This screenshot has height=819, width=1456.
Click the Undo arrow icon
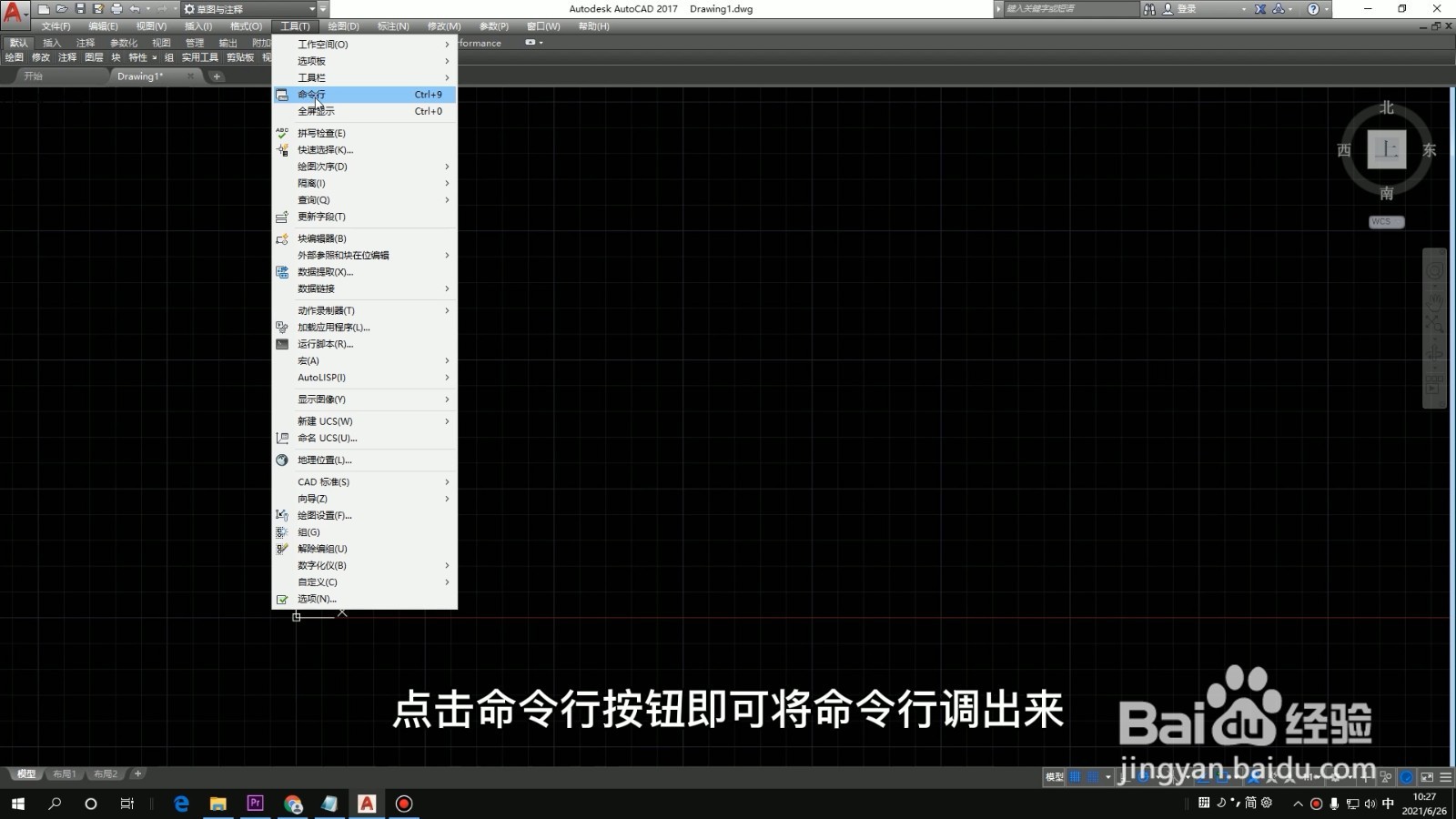[x=135, y=8]
